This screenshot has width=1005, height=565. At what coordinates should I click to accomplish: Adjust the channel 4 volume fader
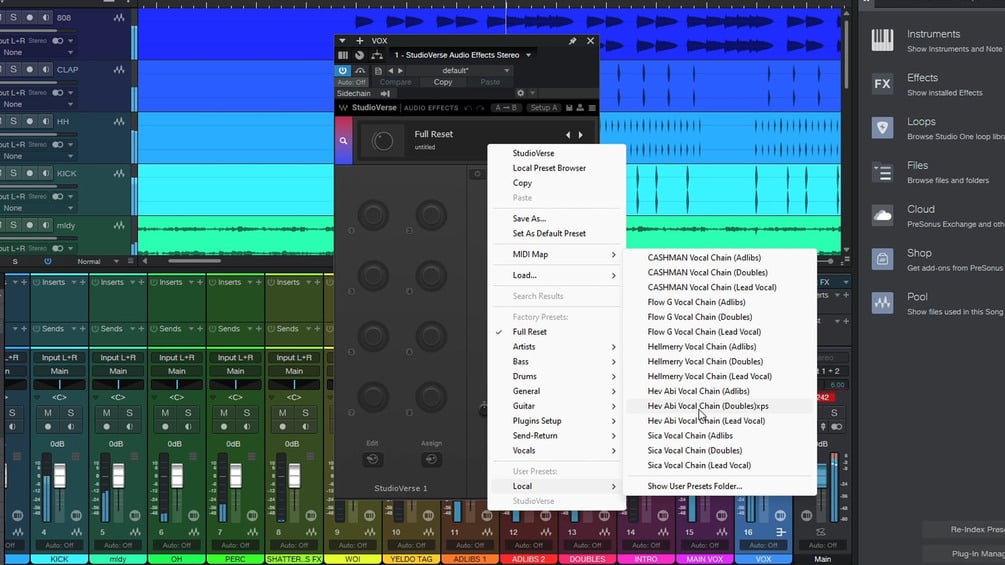coord(60,477)
